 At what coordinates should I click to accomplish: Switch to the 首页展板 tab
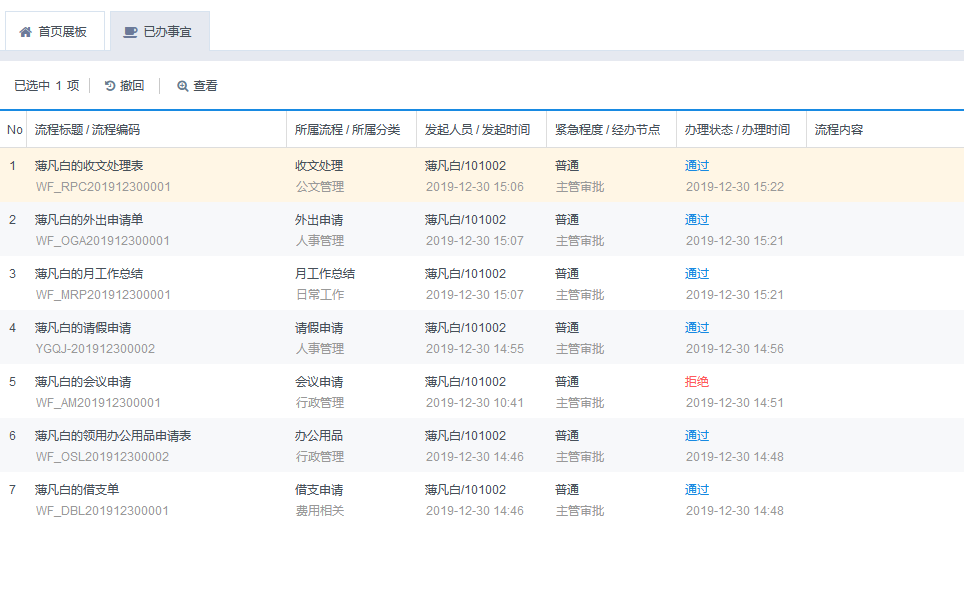pos(54,32)
